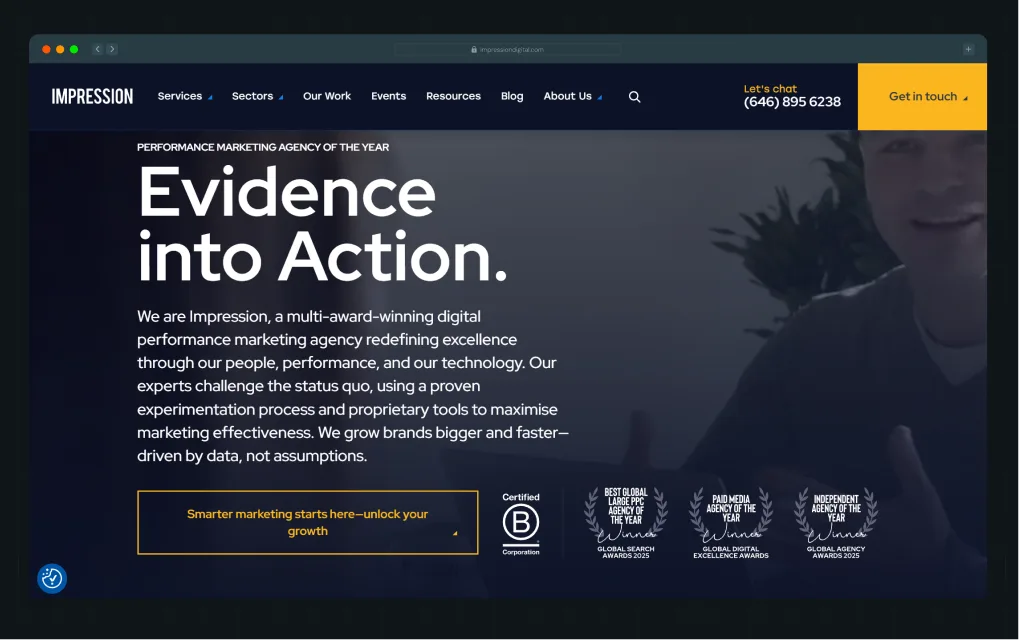Open a new tab with plus icon
This screenshot has width=1019, height=640.
pyautogui.click(x=968, y=49)
